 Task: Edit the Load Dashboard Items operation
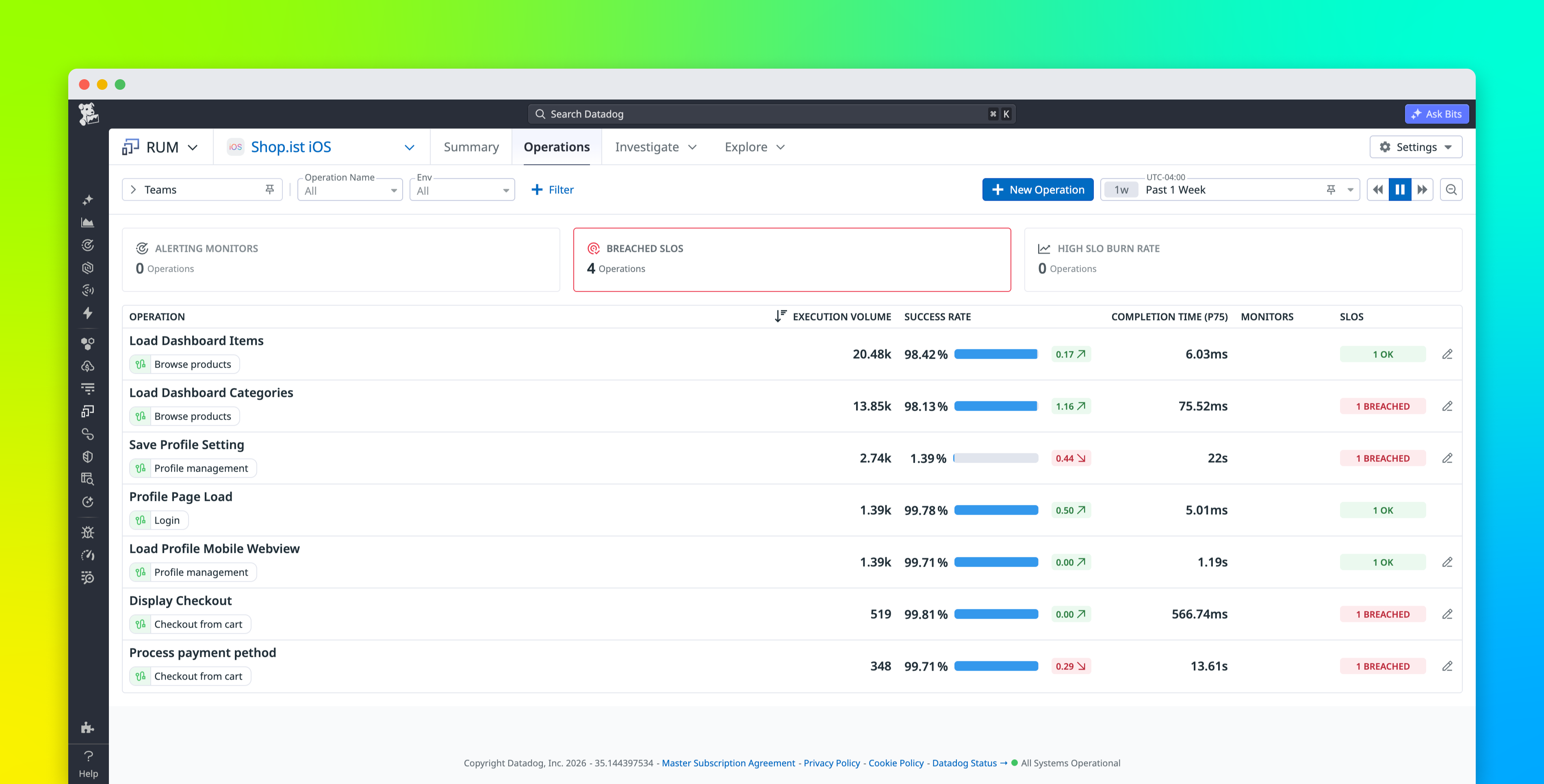(1447, 354)
